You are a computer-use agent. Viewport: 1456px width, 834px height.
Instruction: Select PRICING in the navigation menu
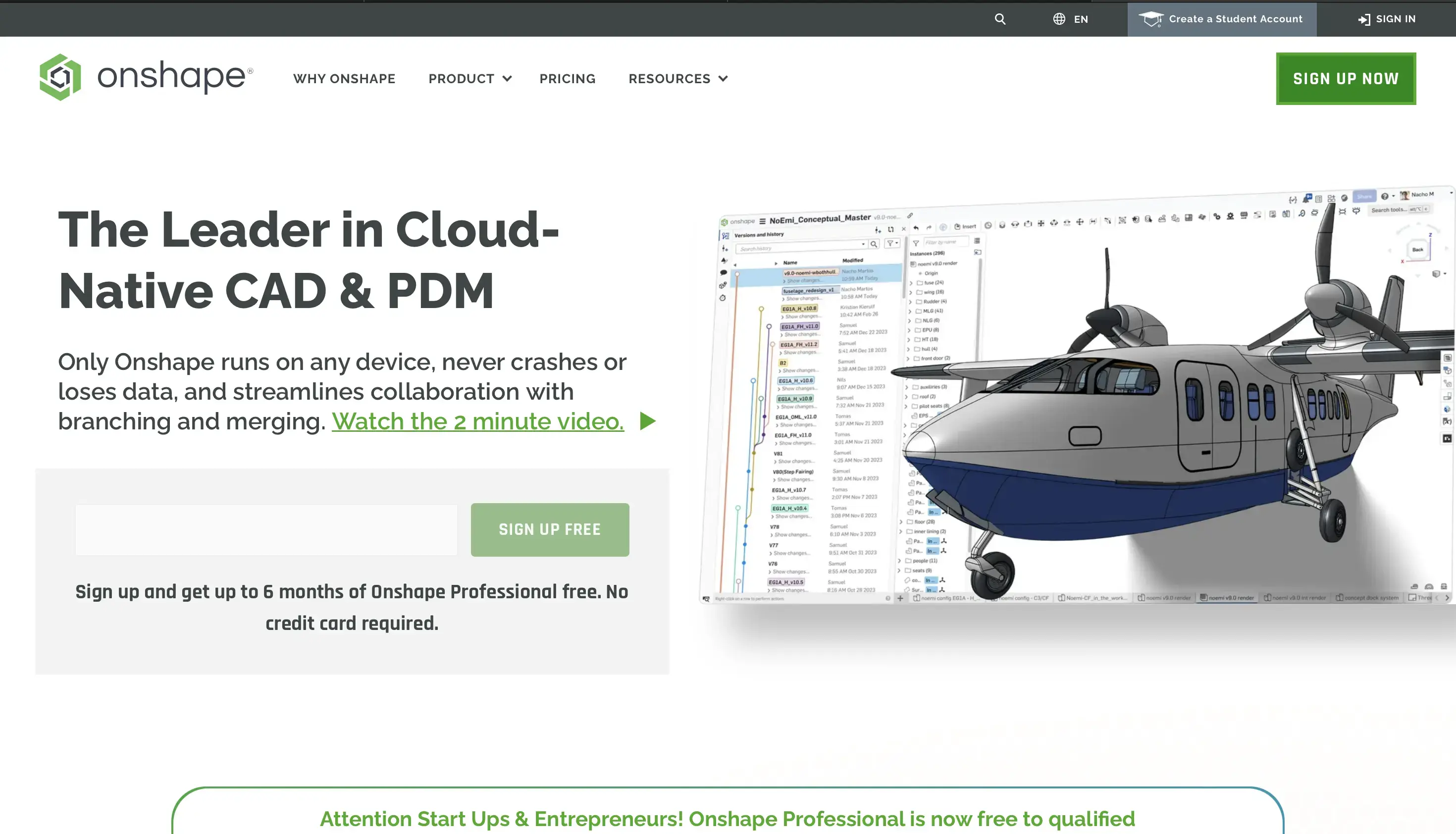tap(567, 78)
